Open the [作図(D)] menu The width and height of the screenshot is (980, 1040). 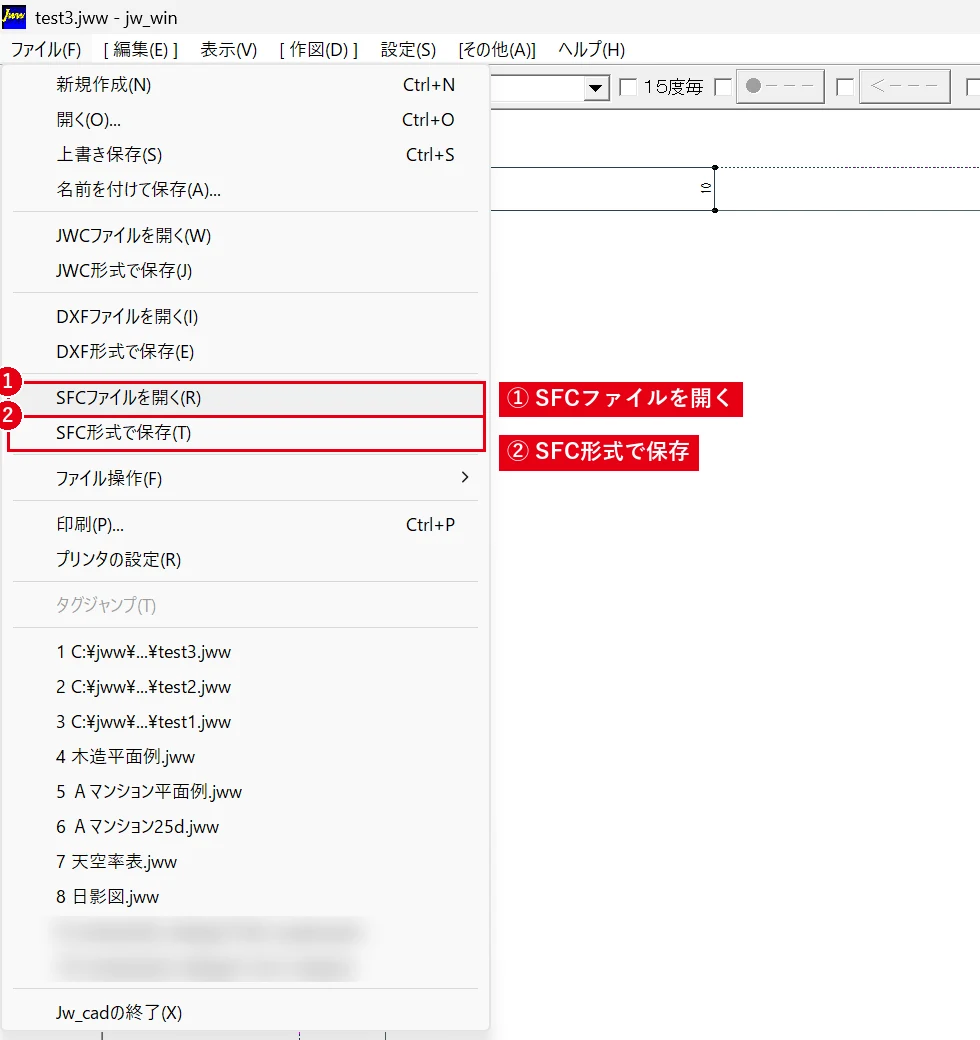[318, 50]
